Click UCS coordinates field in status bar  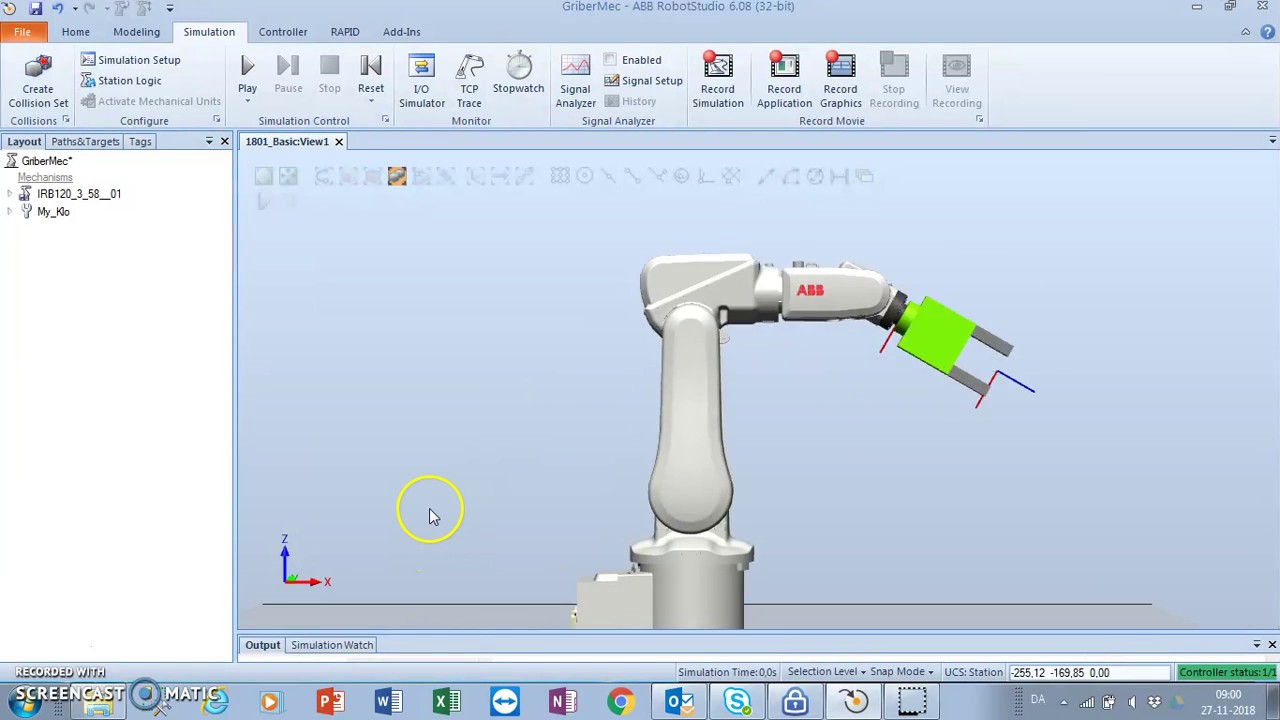[x=1088, y=672]
